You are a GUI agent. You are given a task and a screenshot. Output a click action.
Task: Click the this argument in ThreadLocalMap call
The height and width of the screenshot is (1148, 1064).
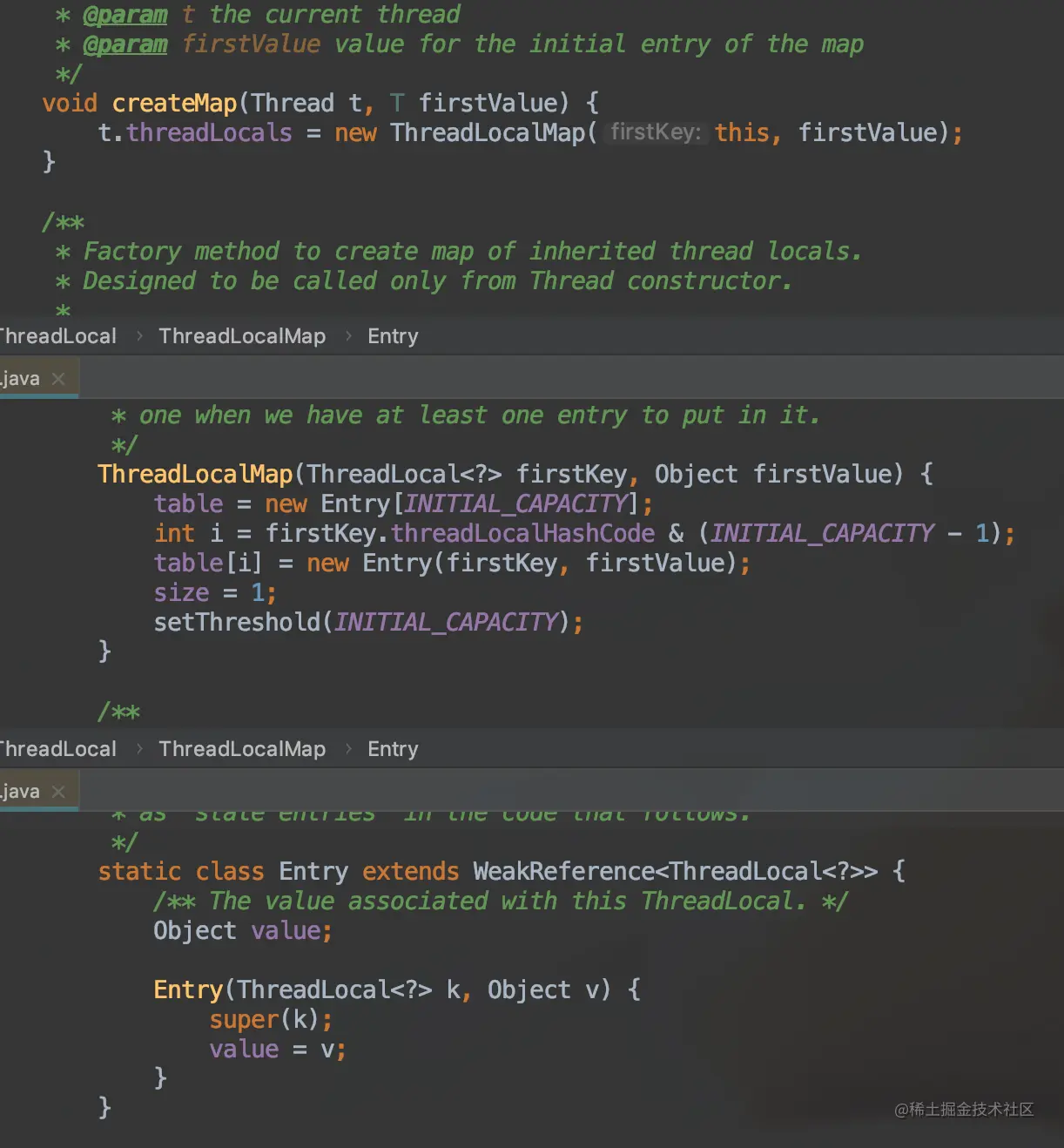point(742,132)
